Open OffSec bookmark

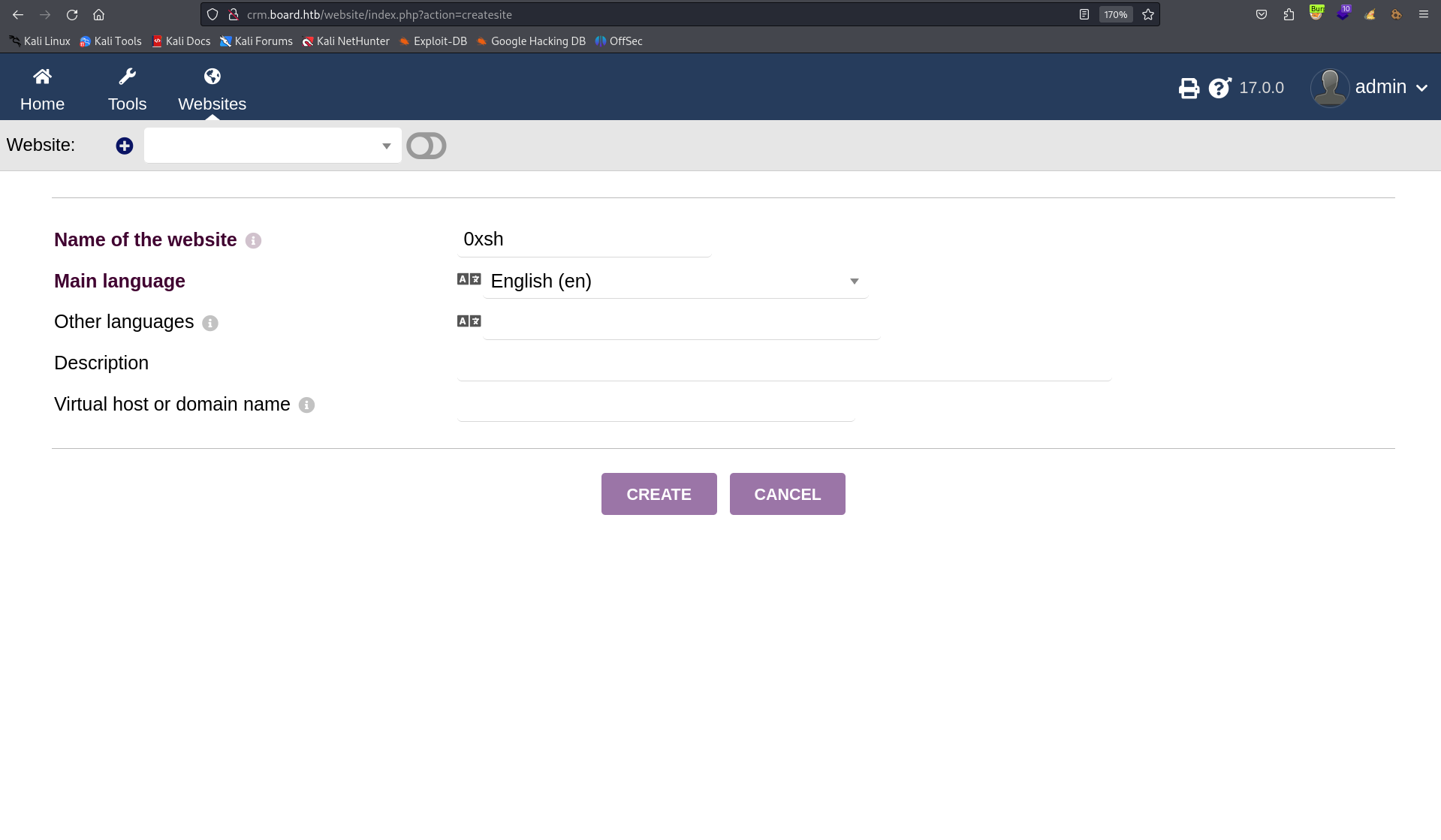click(619, 41)
